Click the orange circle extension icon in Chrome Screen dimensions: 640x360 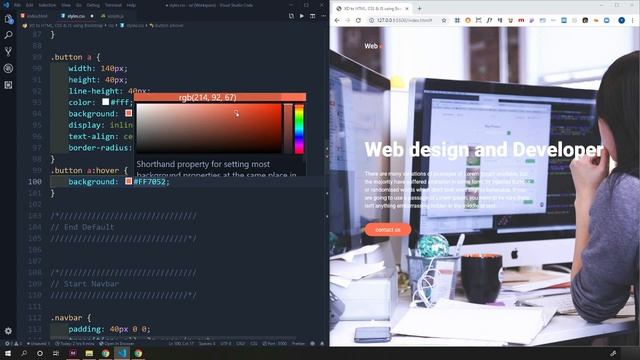468,20
